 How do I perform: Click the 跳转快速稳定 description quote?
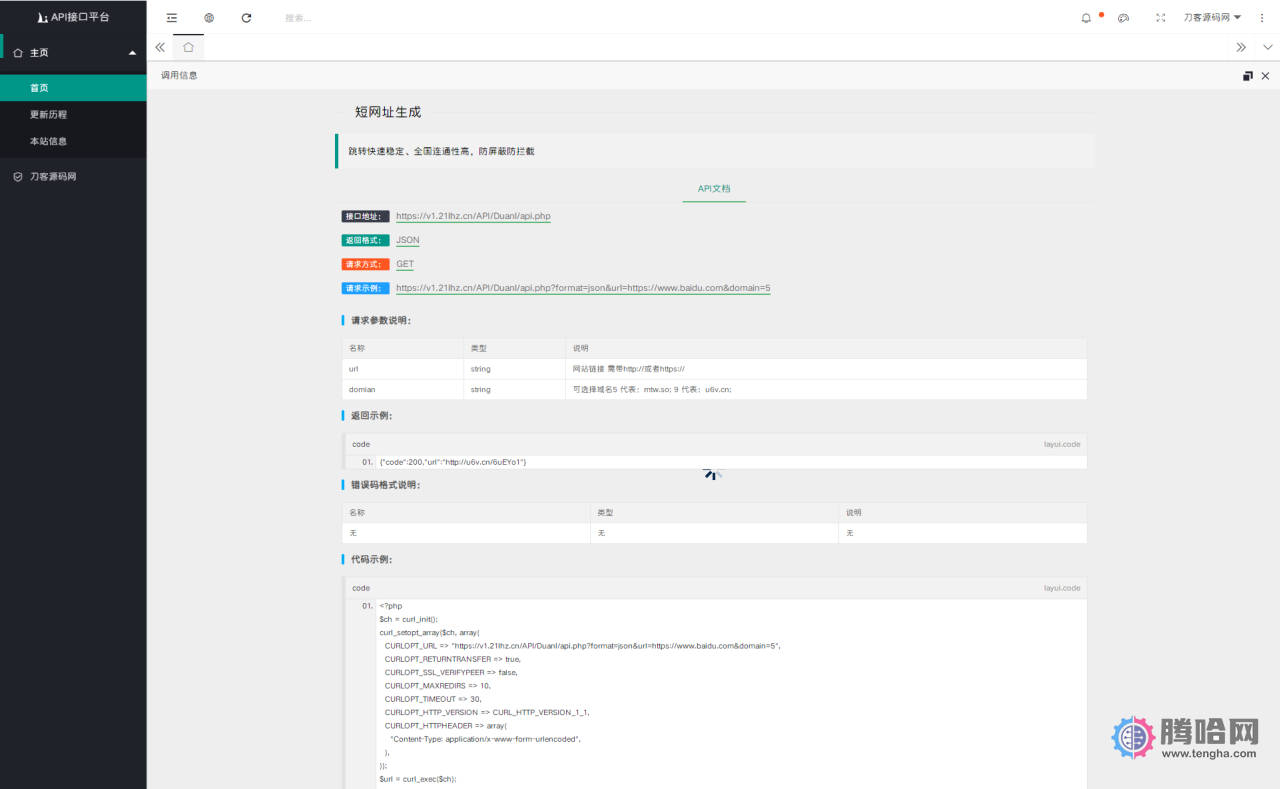coord(441,151)
